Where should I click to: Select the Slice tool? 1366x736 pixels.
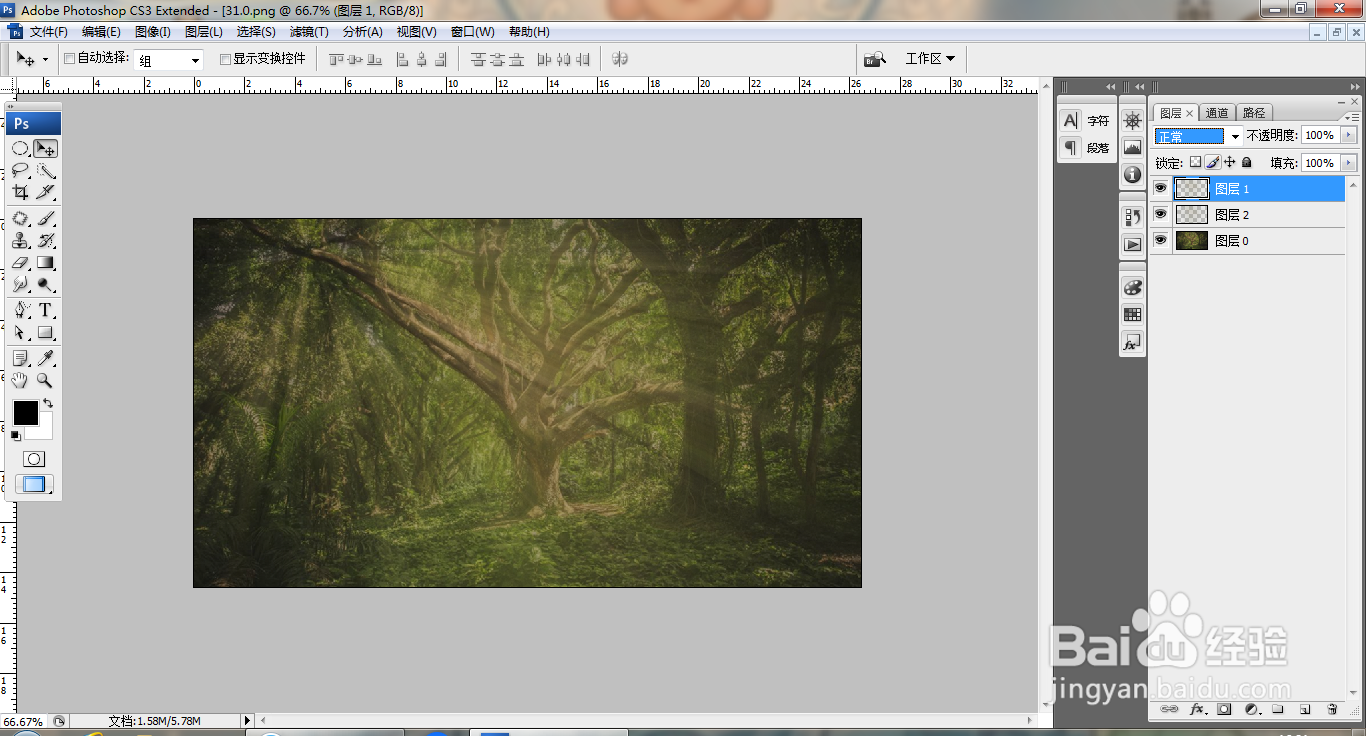(45, 192)
